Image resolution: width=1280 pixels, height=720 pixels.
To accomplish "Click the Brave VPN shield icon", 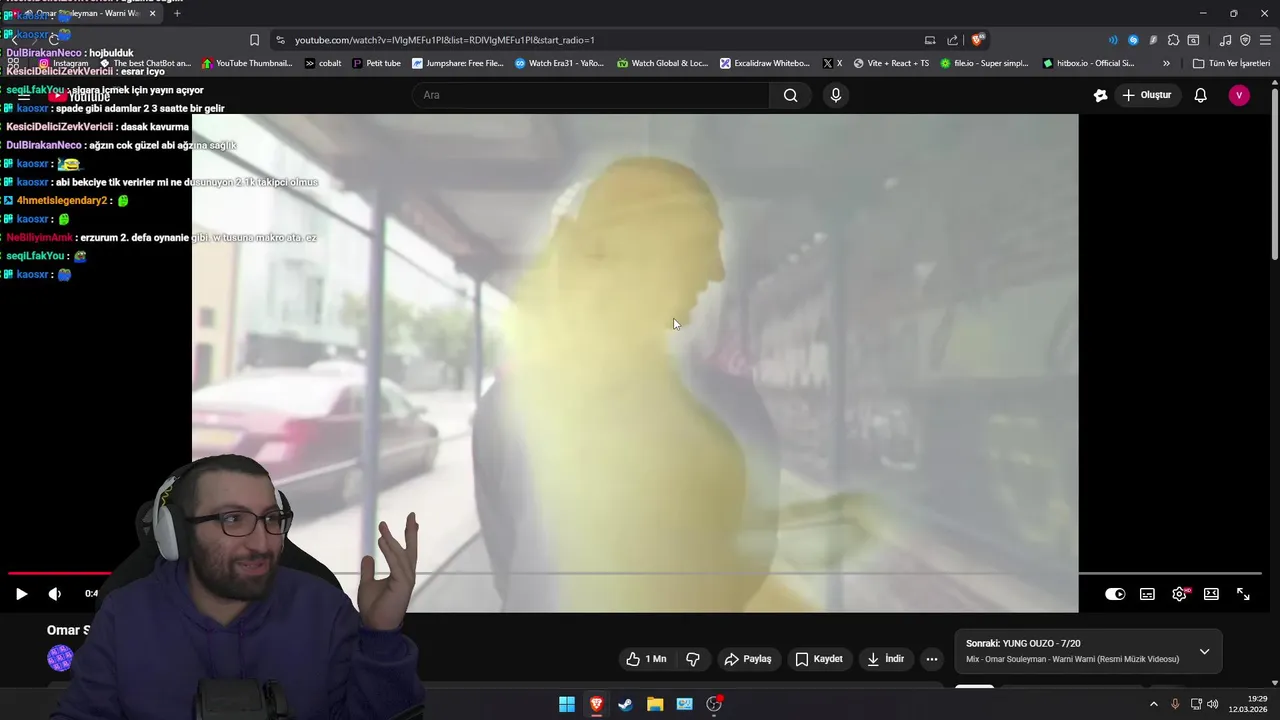I will coord(1245,40).
